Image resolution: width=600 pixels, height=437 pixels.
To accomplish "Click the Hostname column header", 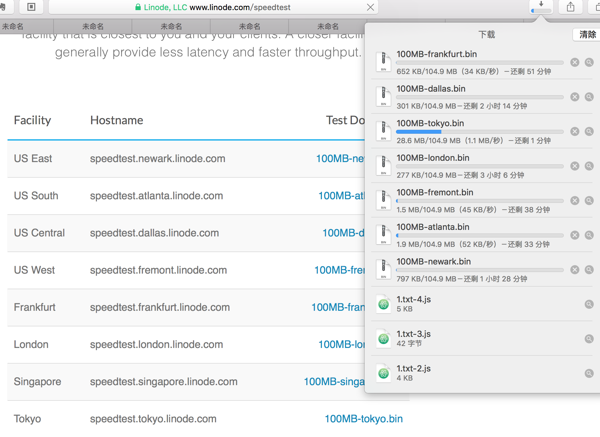I will (117, 121).
